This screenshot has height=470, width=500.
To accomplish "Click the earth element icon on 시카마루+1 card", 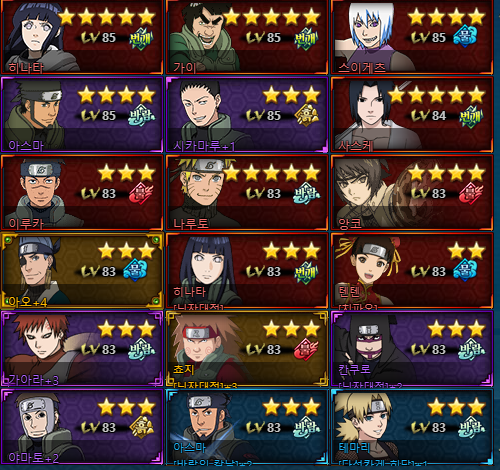I will click(307, 115).
